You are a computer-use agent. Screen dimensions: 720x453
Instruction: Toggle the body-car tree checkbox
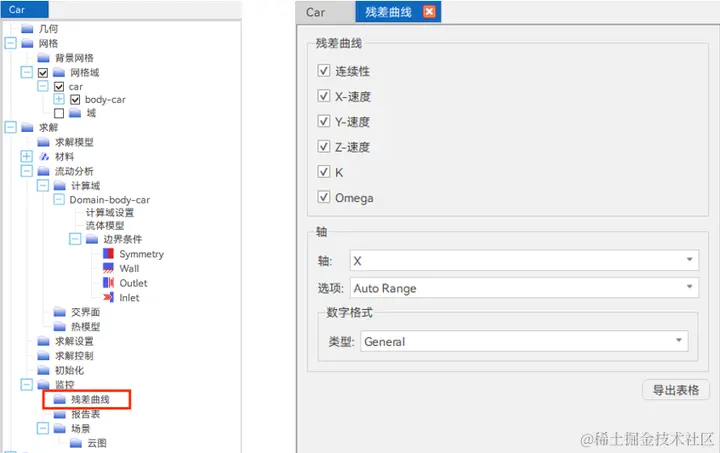point(75,100)
